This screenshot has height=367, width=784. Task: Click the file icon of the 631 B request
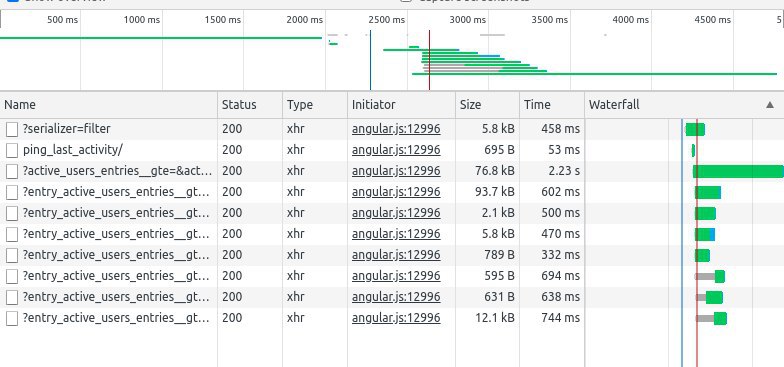[12, 298]
